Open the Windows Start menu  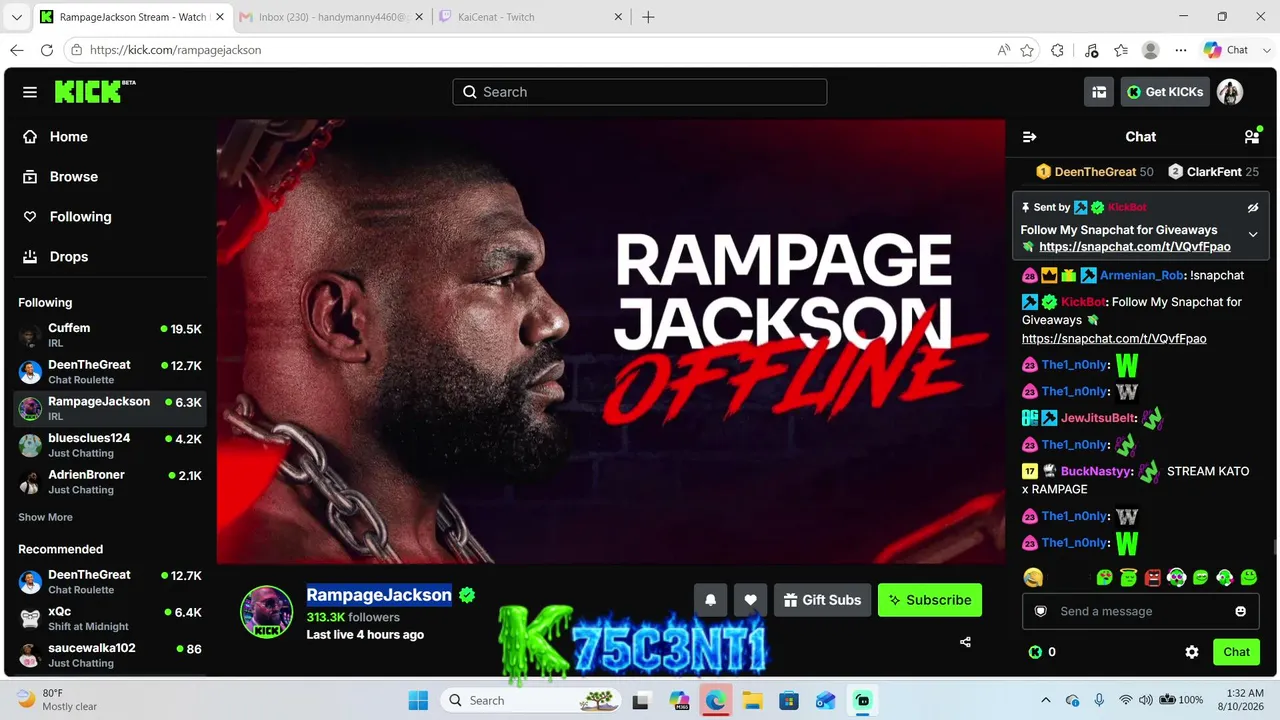click(418, 700)
